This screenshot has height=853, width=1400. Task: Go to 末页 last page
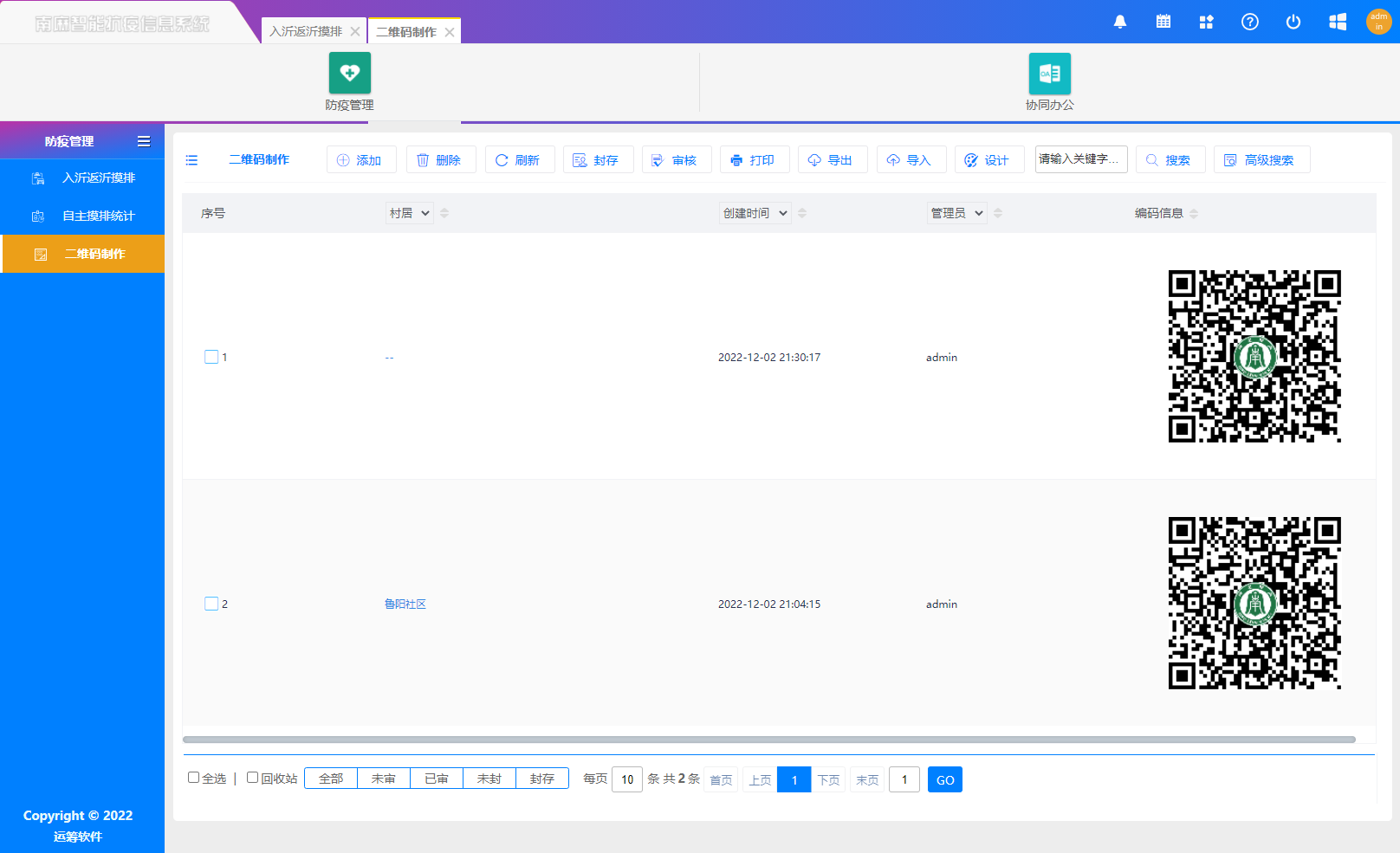(867, 779)
